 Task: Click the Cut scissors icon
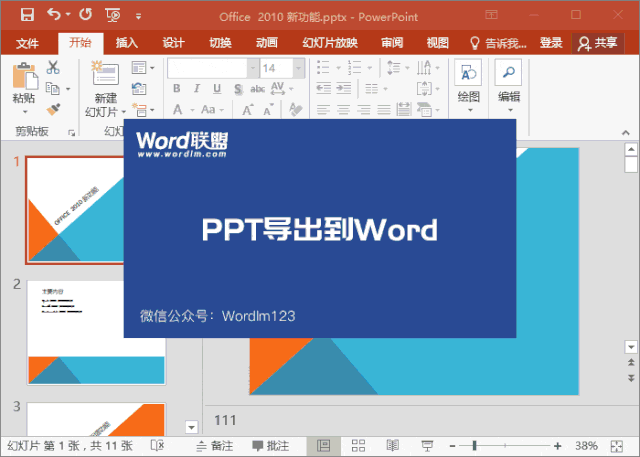(53, 67)
